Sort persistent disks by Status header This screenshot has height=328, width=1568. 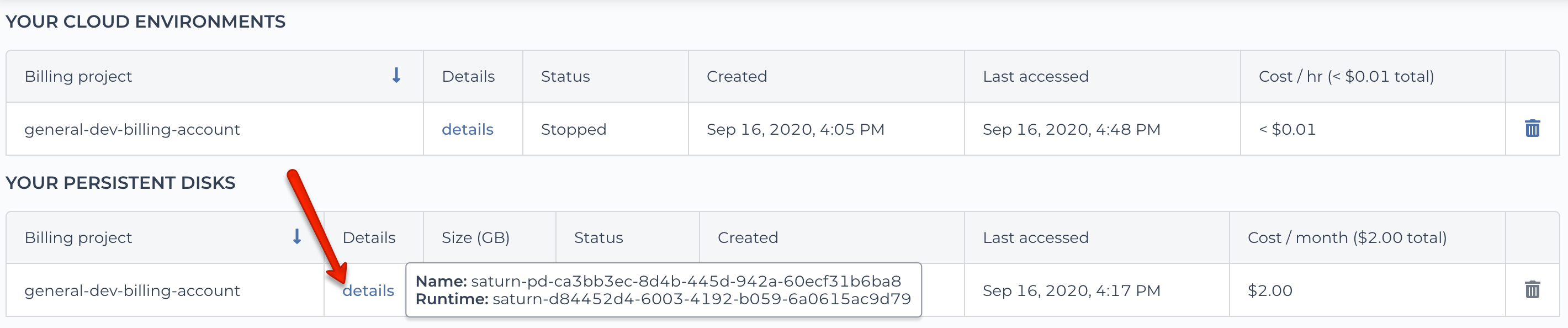click(598, 237)
